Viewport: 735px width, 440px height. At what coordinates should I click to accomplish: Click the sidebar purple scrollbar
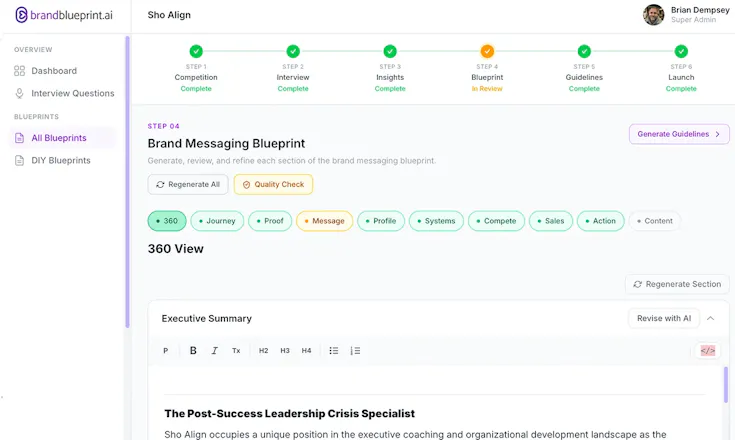coord(127,182)
